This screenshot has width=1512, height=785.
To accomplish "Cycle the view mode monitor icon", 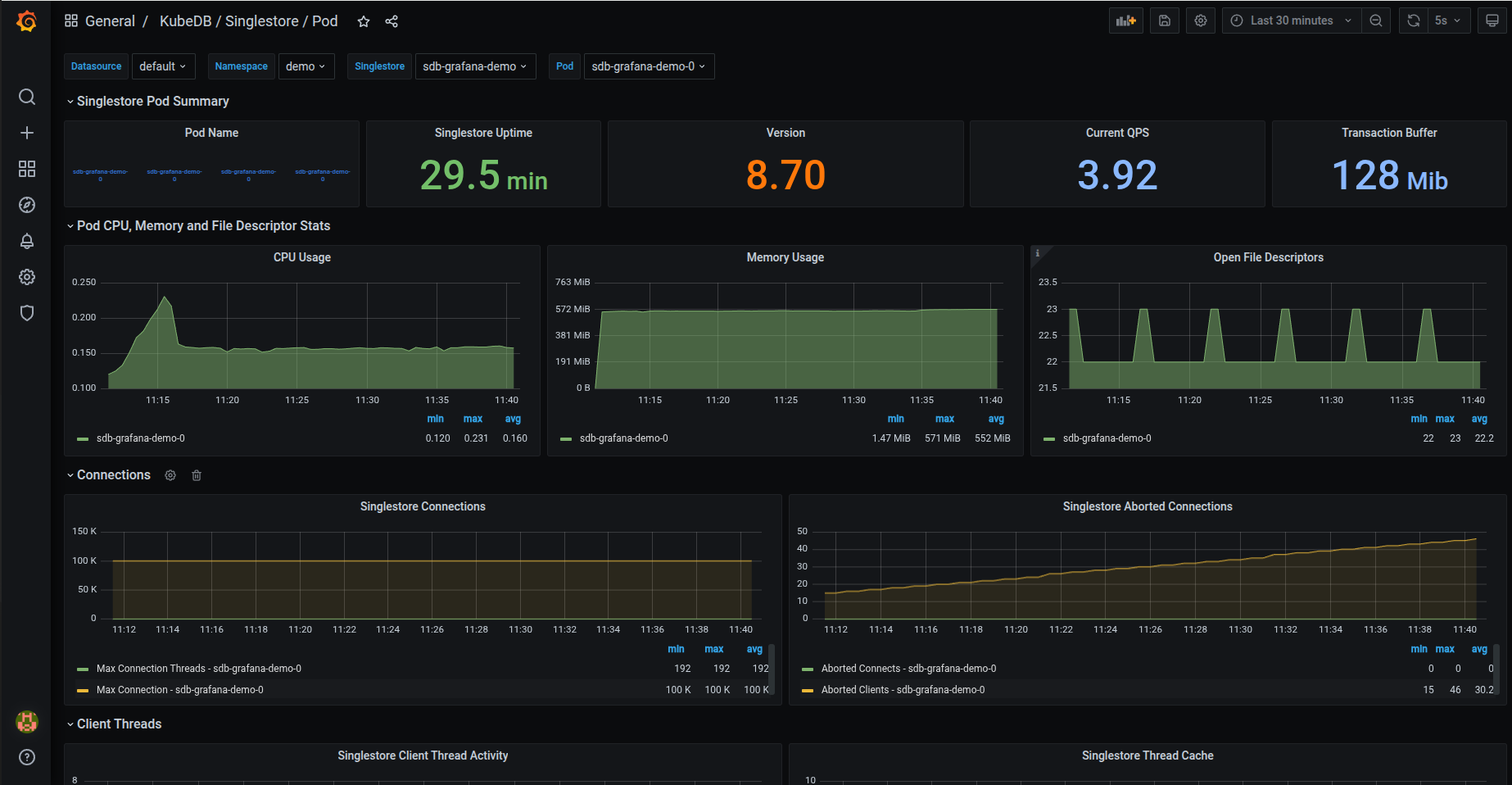I will [1492, 20].
